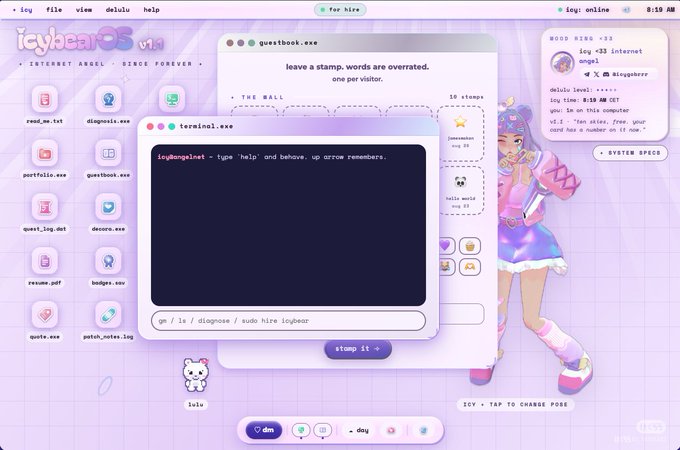The image size is (680, 450).
Task: Click the dm button in the dock
Action: pos(264,430)
